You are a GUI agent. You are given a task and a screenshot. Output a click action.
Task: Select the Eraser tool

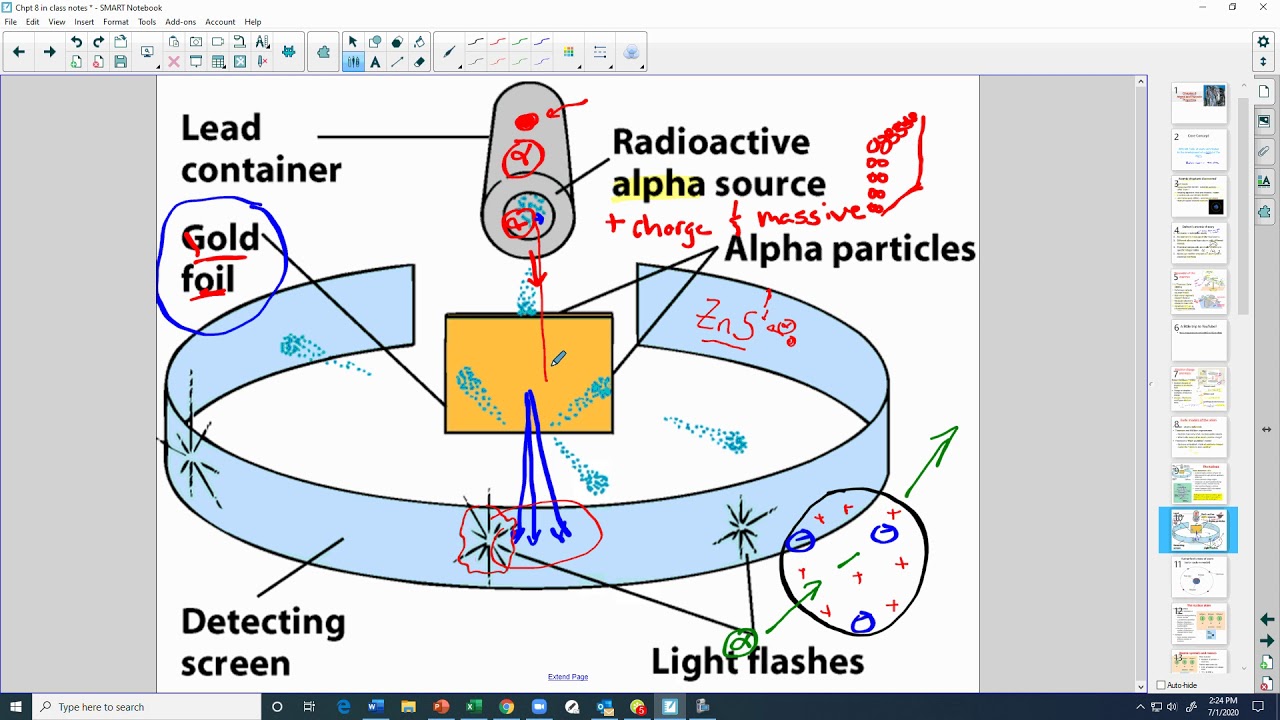tap(419, 62)
